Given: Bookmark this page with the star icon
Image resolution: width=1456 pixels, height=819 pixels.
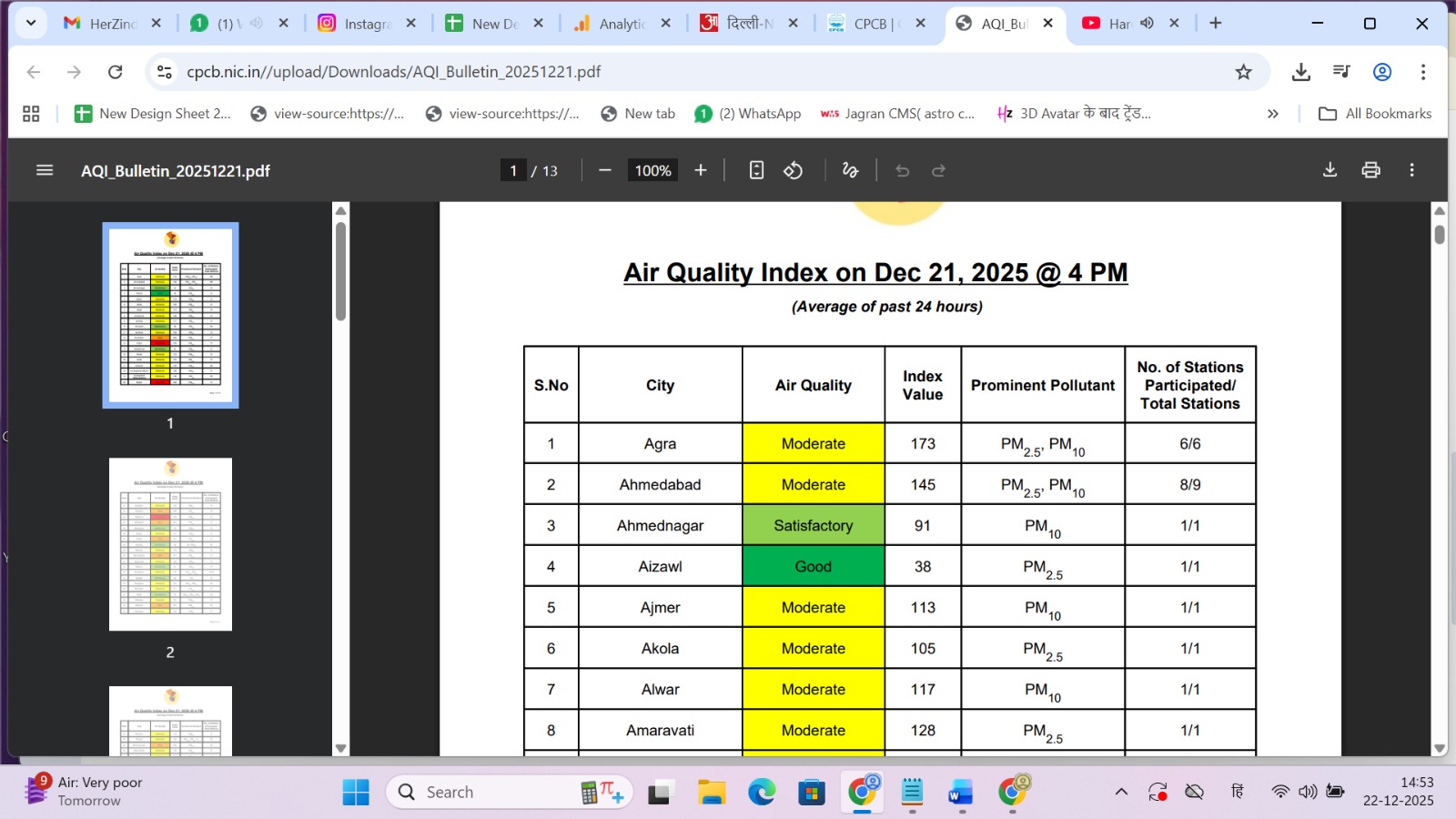Looking at the screenshot, I should pos(1243,71).
